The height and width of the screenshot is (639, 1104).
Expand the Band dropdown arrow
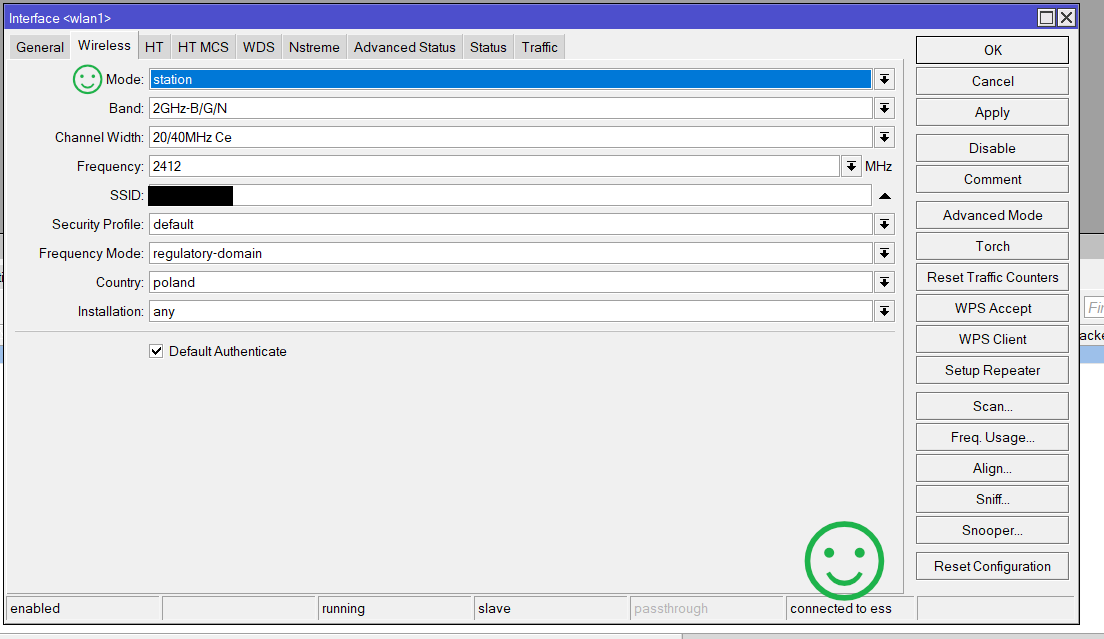click(x=884, y=108)
